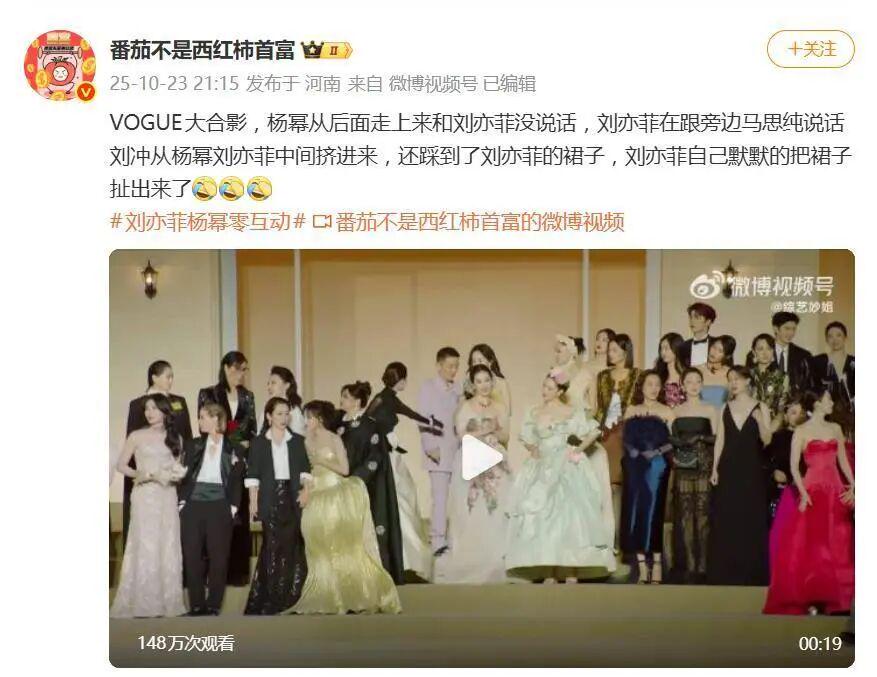The height and width of the screenshot is (677, 877).
Task: Click the video thumbnail's left wall lamp area
Action: (x=149, y=279)
